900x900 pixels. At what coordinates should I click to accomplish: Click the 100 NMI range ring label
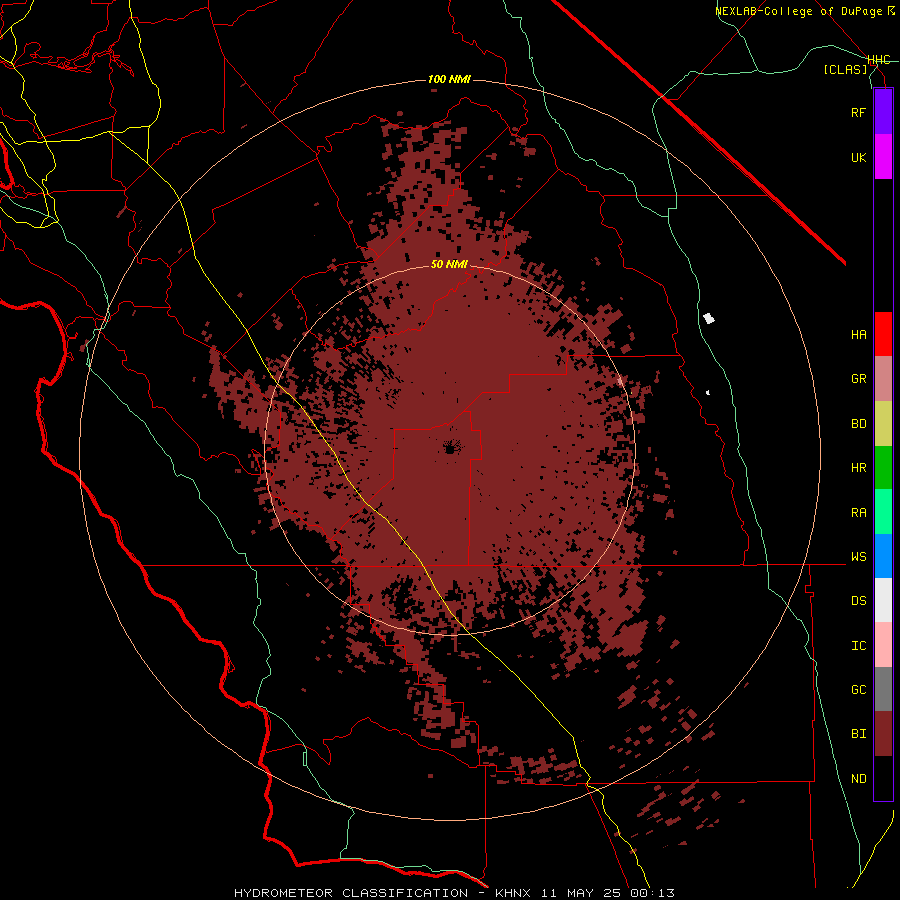tap(449, 79)
